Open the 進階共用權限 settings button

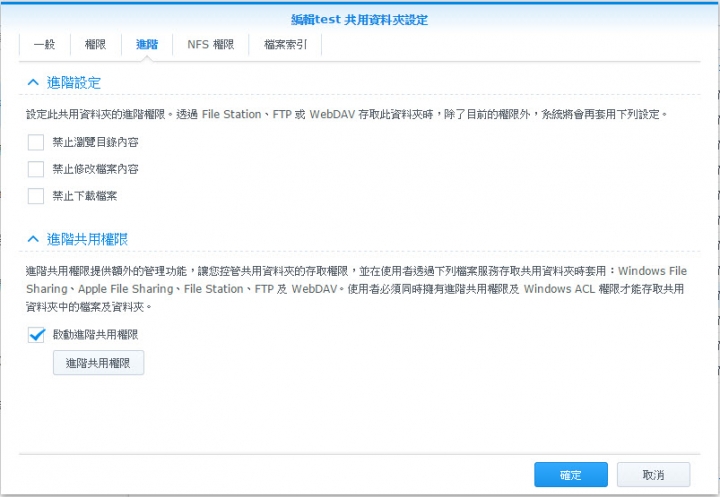click(98, 363)
